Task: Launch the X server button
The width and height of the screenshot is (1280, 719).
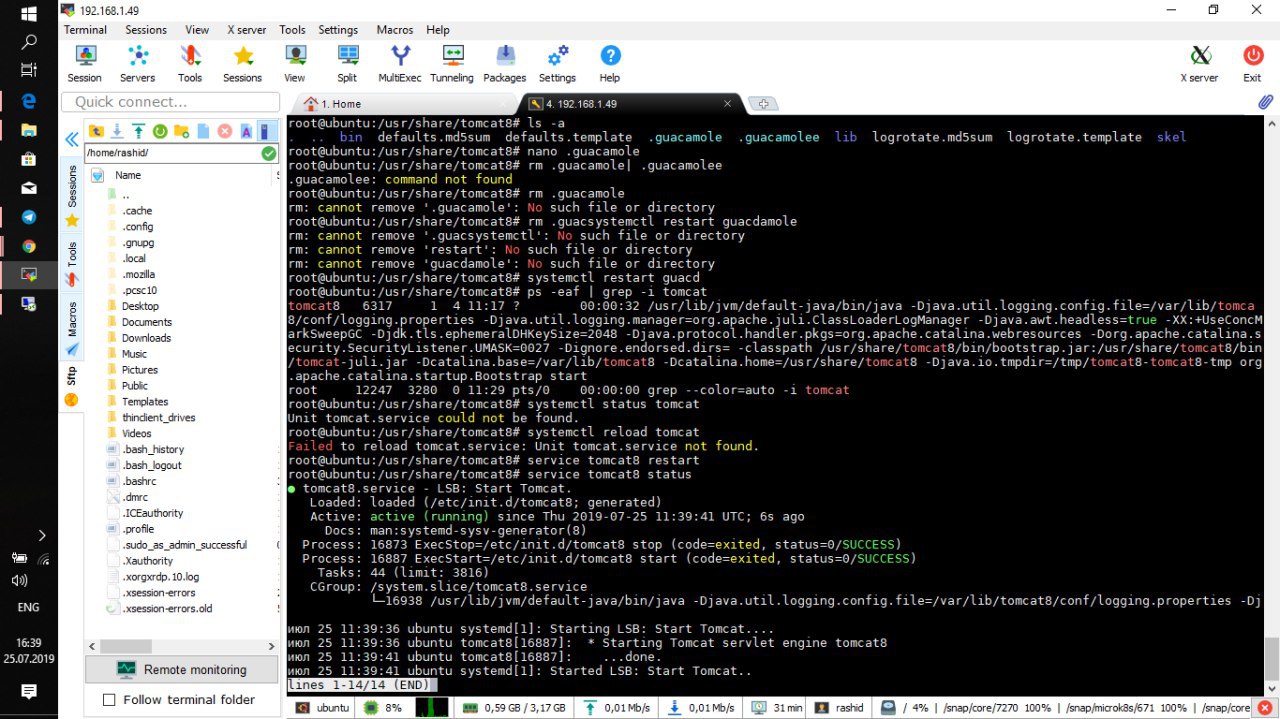Action: click(1200, 64)
